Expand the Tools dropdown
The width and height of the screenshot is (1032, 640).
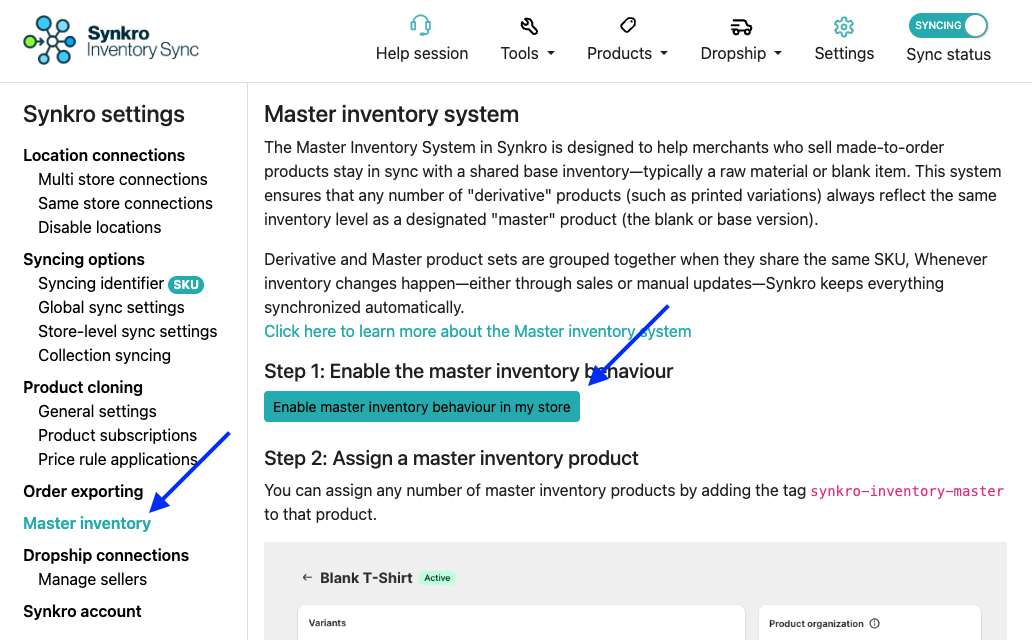pyautogui.click(x=528, y=53)
